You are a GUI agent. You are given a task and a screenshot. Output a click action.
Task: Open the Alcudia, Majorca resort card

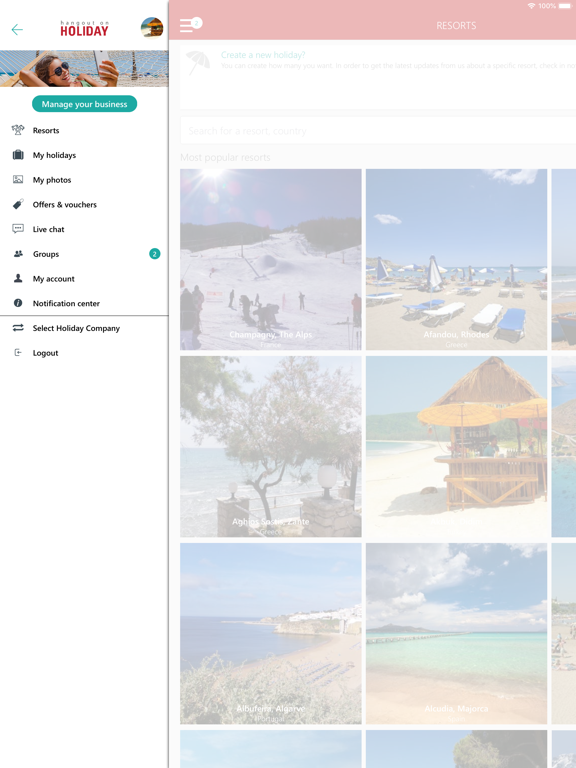456,634
